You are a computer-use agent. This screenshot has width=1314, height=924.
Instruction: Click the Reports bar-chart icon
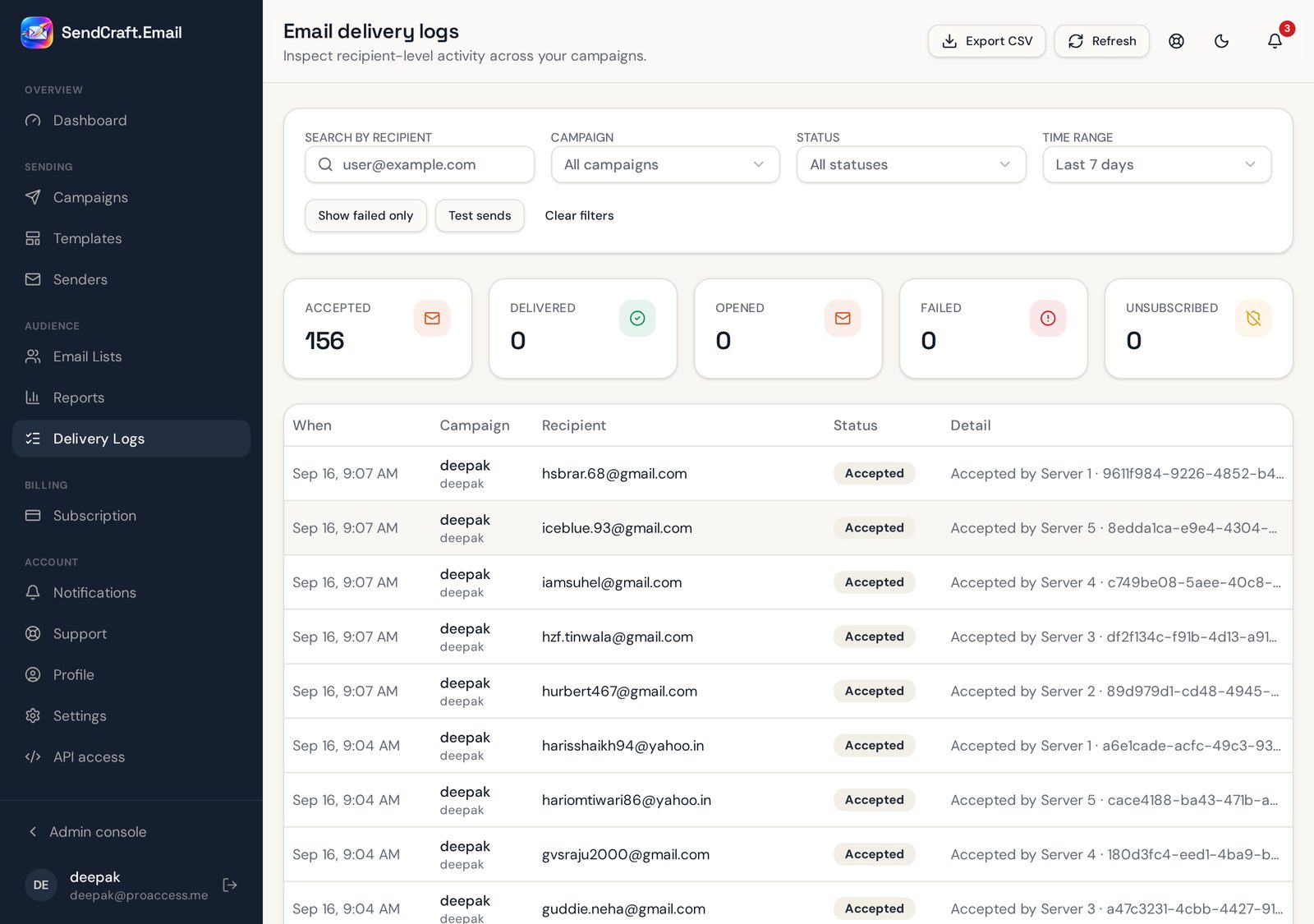(x=33, y=398)
